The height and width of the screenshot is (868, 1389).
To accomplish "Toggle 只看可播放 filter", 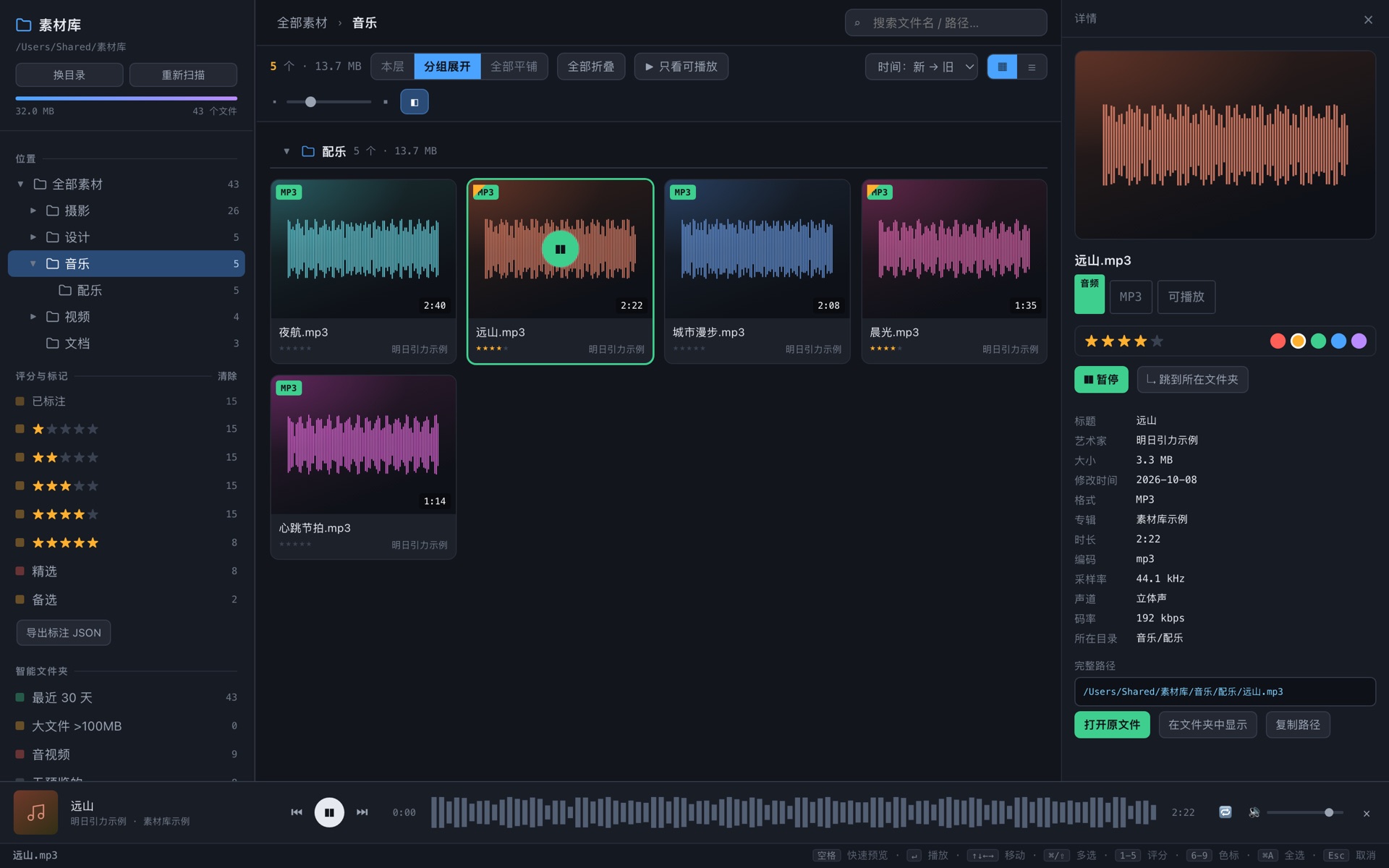I will (681, 67).
